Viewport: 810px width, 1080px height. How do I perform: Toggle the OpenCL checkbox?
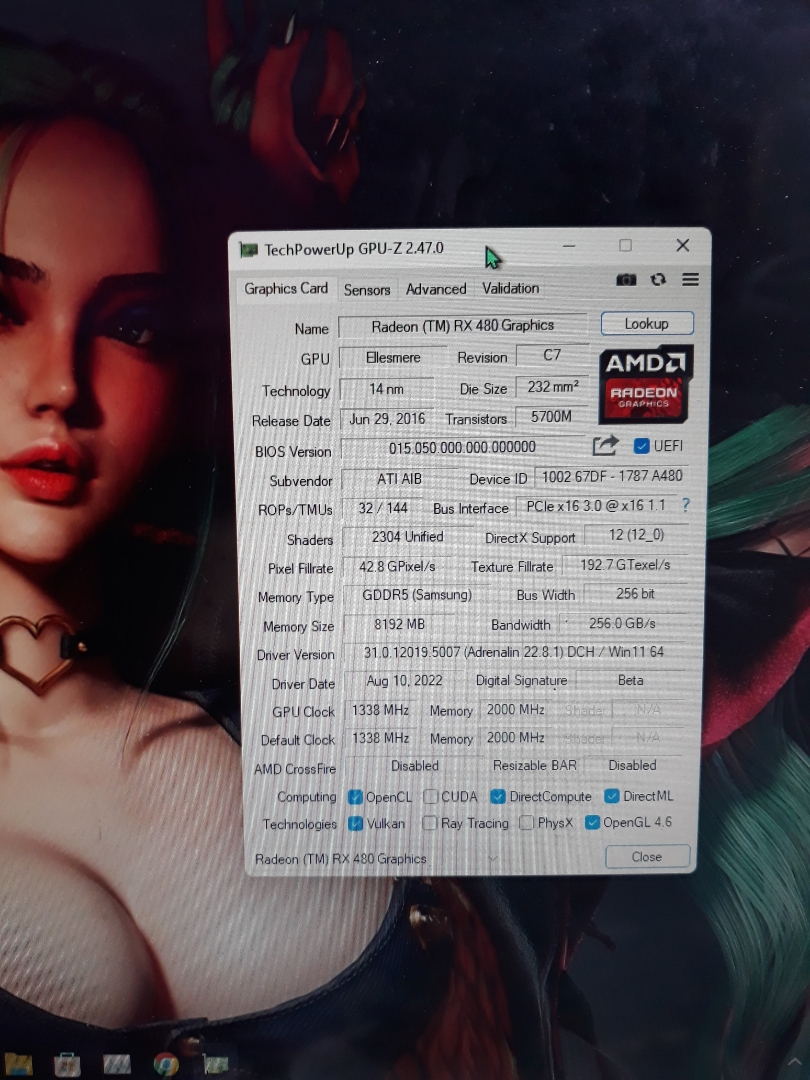point(355,797)
